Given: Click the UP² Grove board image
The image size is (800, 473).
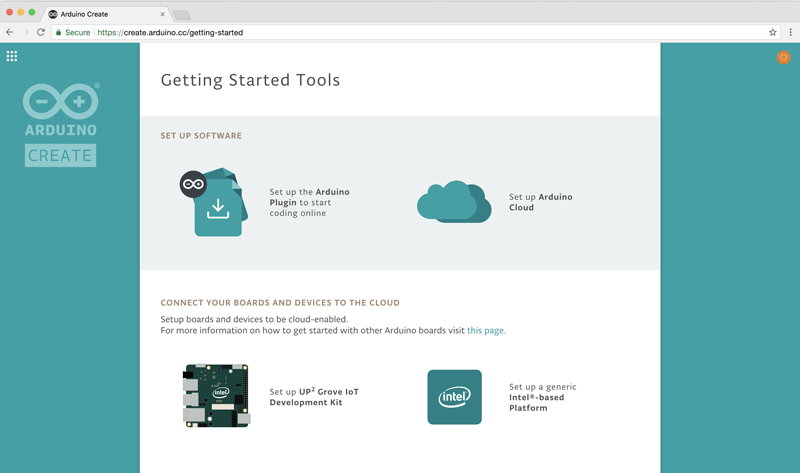Looking at the screenshot, I should 216,396.
